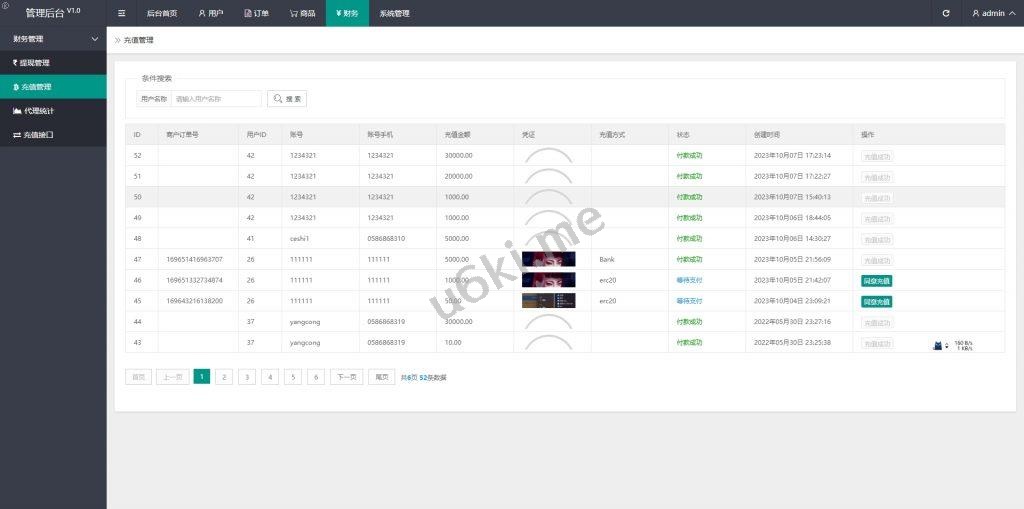The width and height of the screenshot is (1024, 509).
Task: Open 提现管理 (Withdrawal management) in sidebar
Action: pyautogui.click(x=35, y=63)
